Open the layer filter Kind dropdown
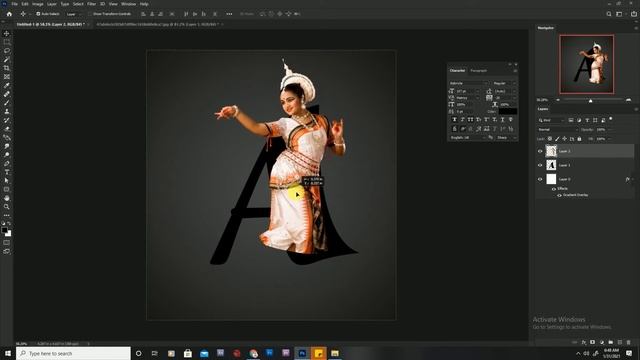Image resolution: width=640 pixels, height=360 pixels. (551, 120)
